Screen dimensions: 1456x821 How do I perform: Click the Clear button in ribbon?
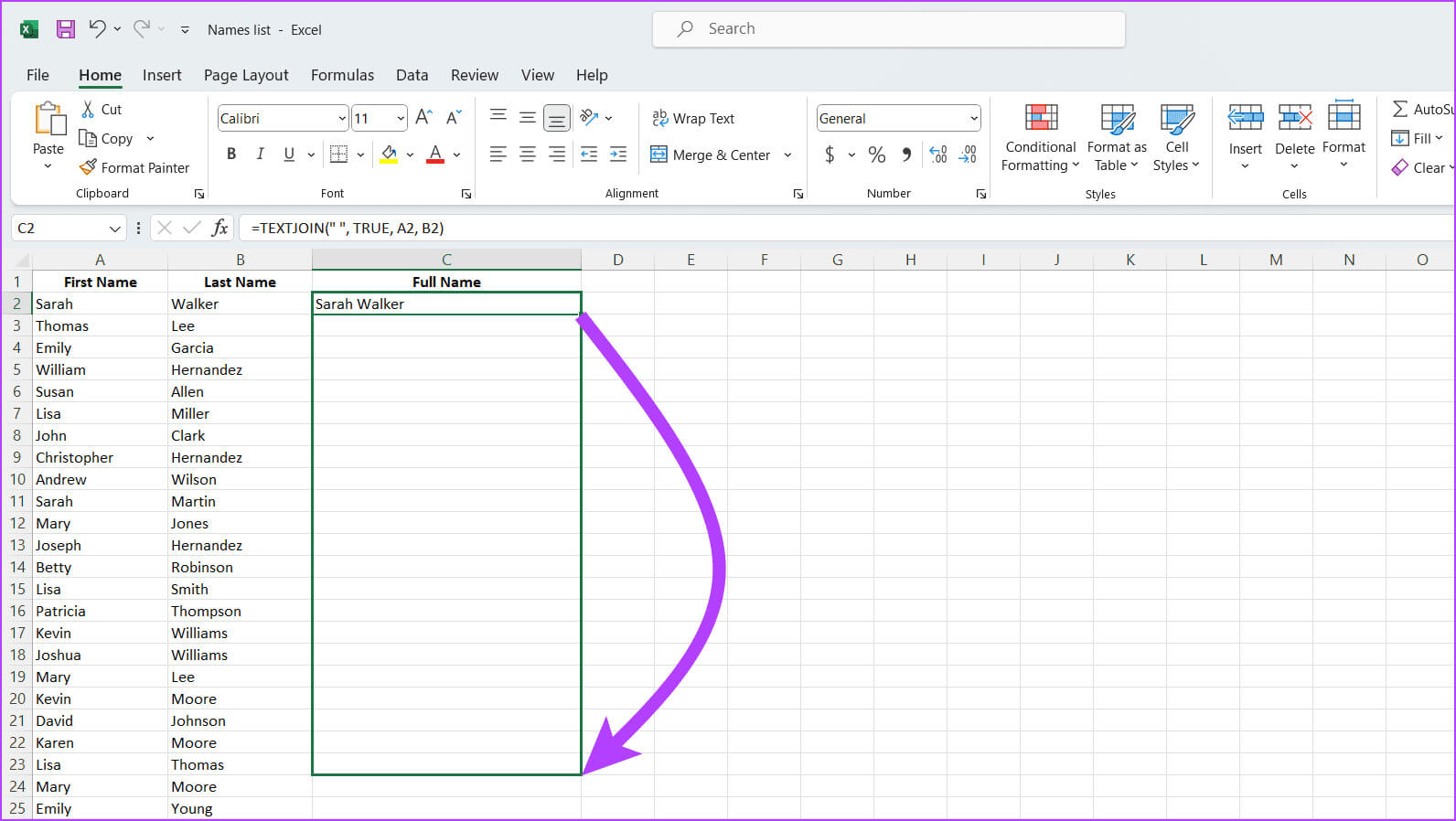1420,167
